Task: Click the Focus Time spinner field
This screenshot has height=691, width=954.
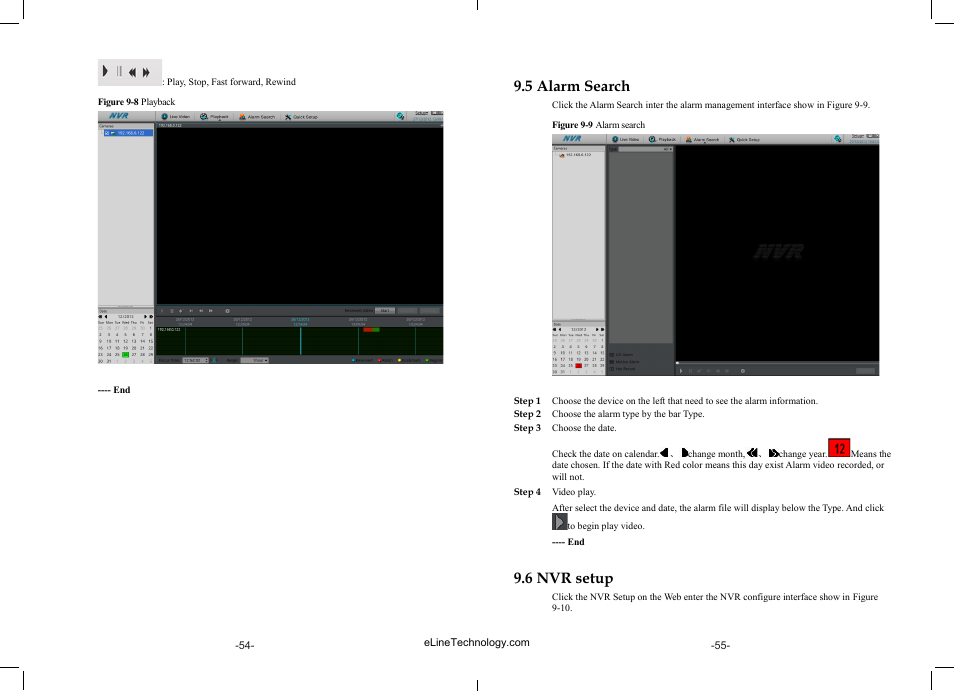Action: pos(194,360)
